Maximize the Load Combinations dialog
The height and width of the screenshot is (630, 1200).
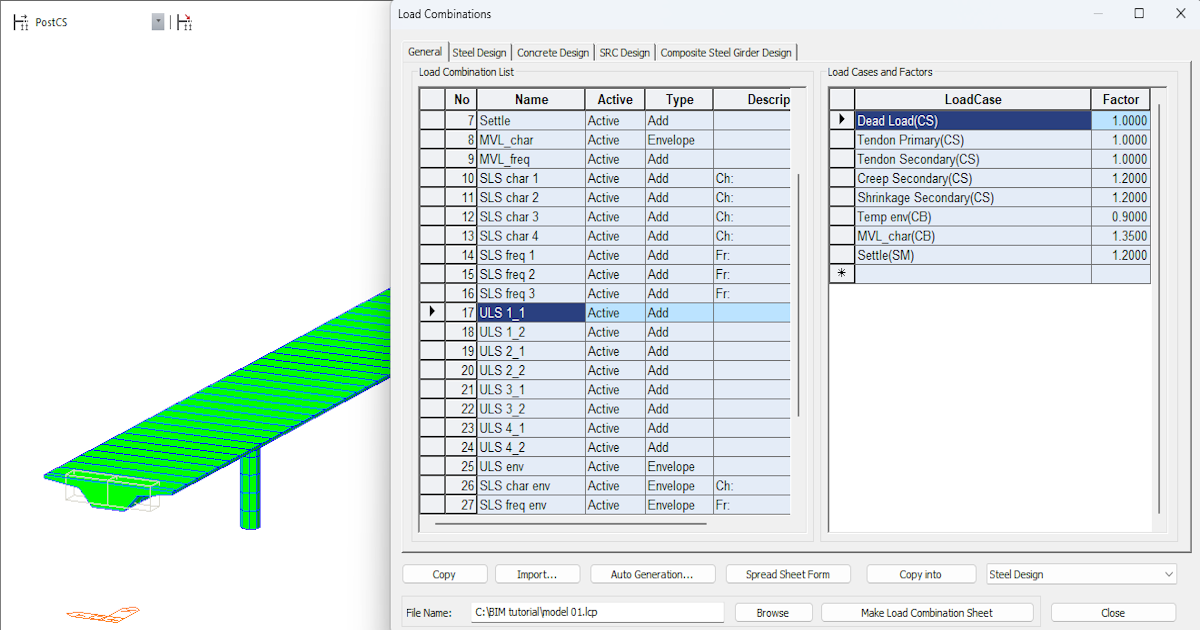(x=1139, y=14)
